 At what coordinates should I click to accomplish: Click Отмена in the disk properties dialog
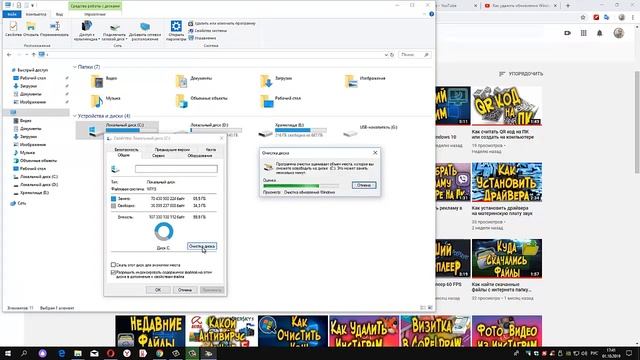(184, 290)
